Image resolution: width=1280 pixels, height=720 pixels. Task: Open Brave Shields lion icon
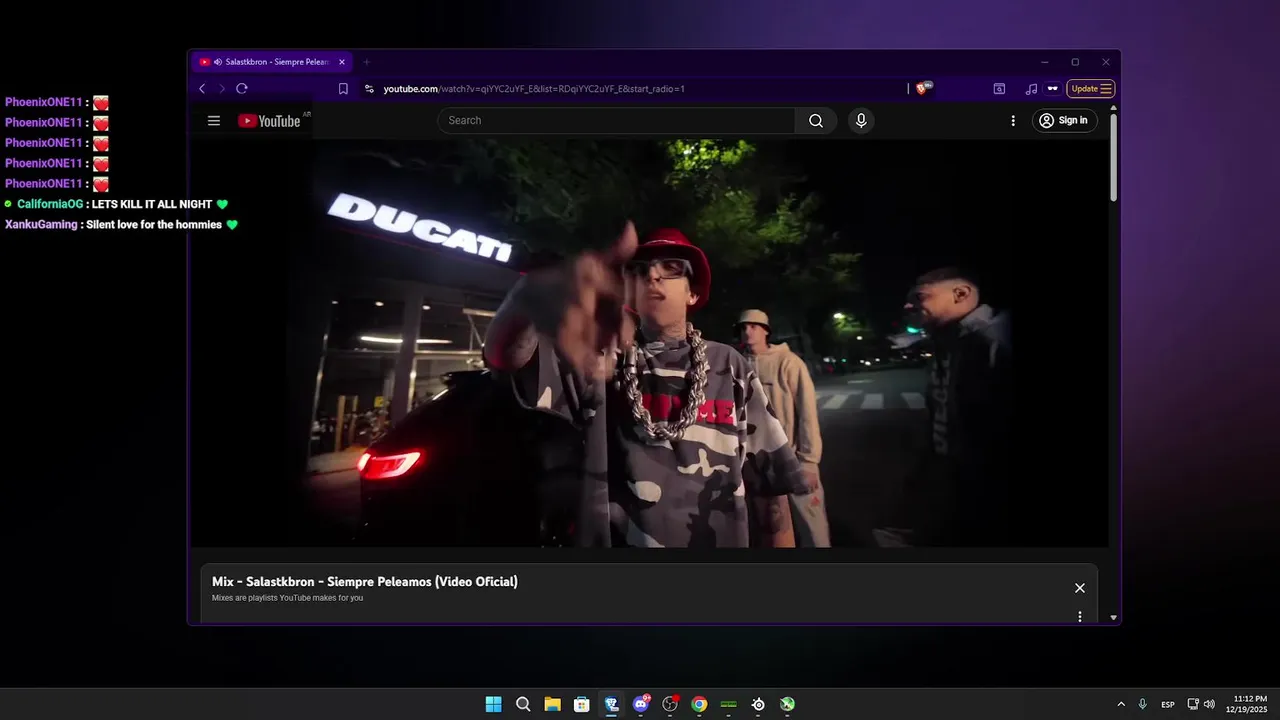[922, 89]
